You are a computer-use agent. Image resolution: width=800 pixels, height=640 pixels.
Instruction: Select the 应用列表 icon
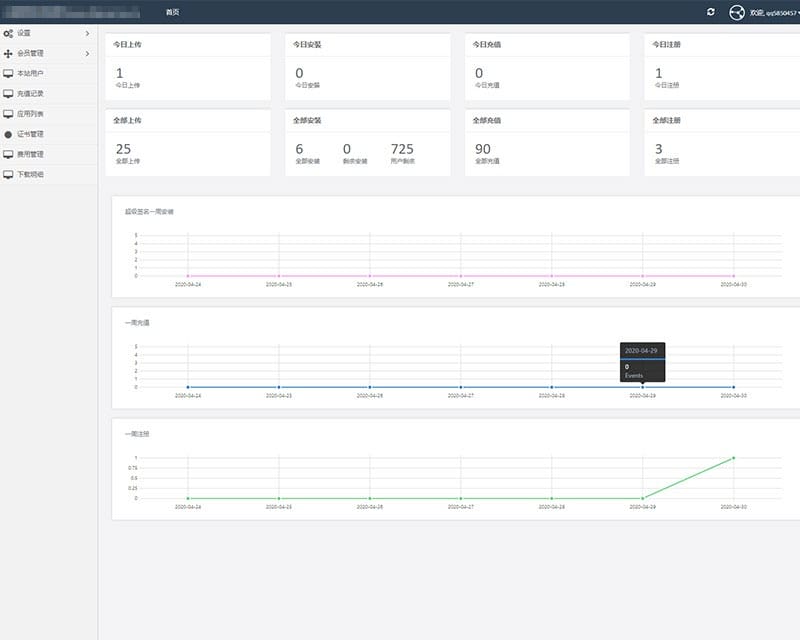pyautogui.click(x=8, y=115)
